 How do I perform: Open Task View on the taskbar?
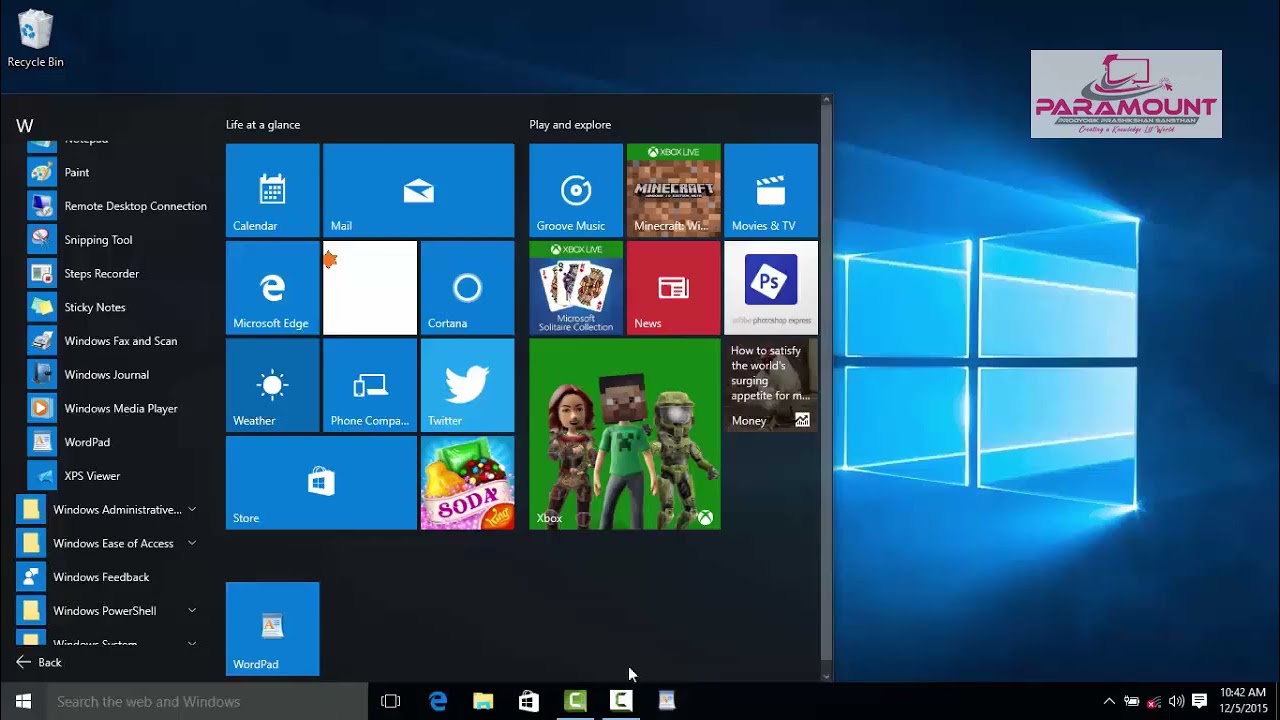pyautogui.click(x=391, y=702)
